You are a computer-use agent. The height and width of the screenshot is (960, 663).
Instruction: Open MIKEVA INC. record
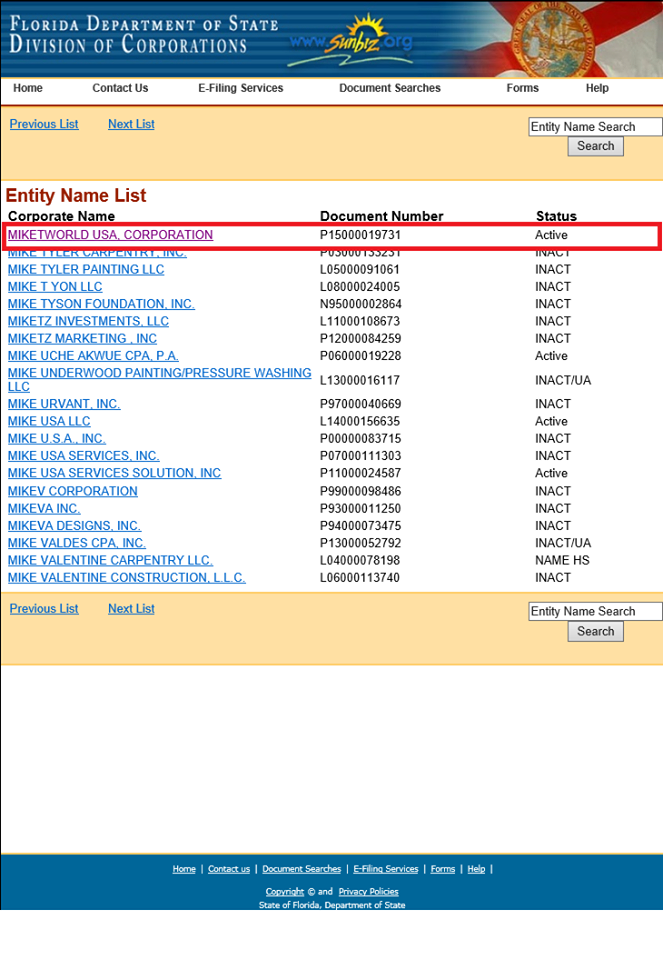pos(44,508)
